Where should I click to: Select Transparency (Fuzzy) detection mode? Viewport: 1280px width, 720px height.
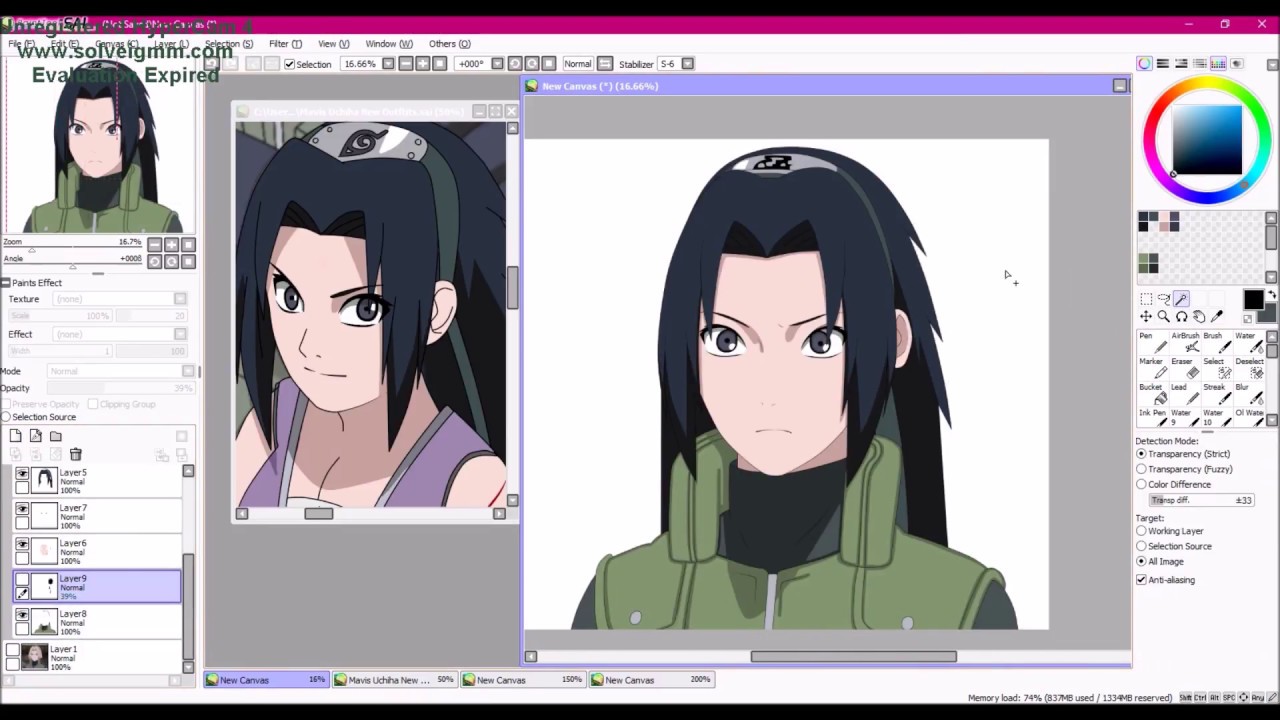click(x=1141, y=469)
